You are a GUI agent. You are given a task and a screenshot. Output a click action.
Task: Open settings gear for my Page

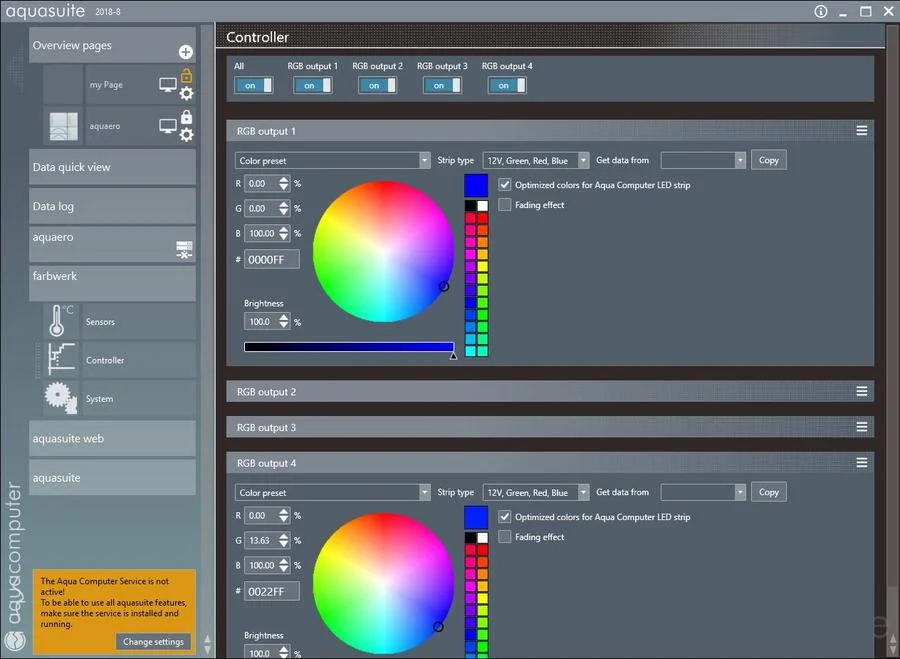point(187,94)
